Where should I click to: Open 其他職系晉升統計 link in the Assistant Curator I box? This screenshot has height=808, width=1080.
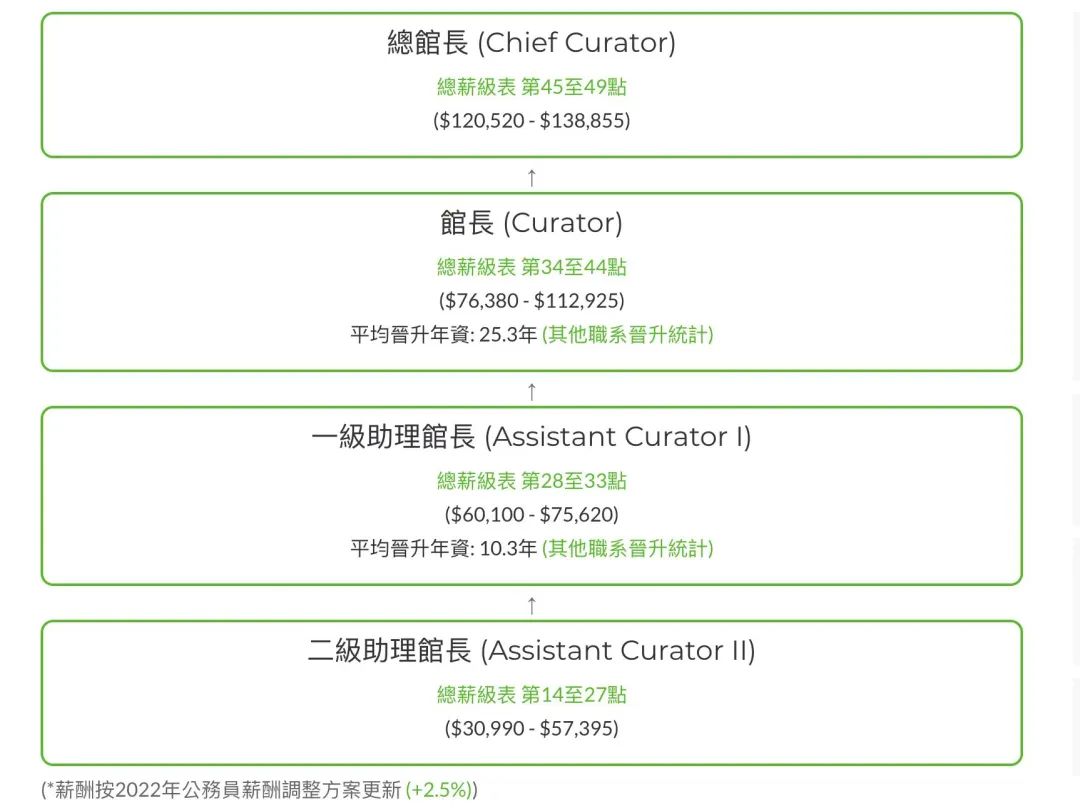pyautogui.click(x=627, y=548)
